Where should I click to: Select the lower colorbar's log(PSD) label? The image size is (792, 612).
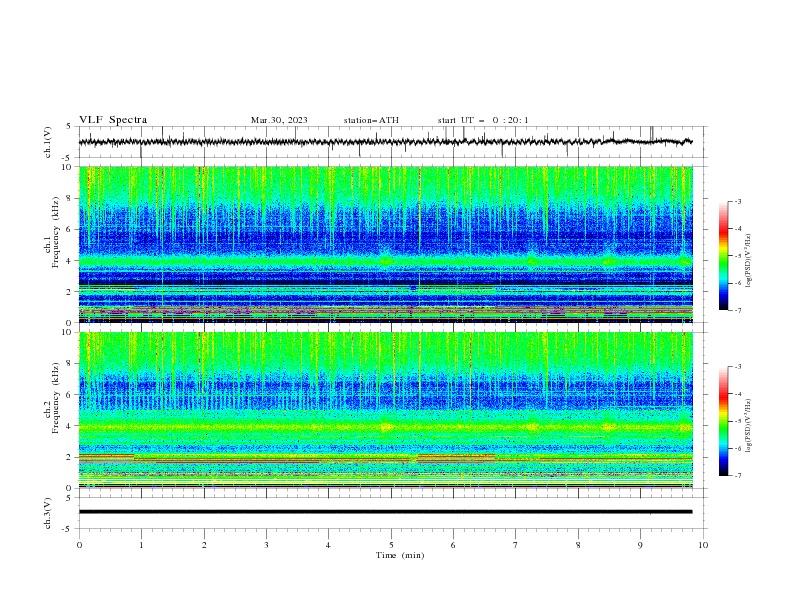[x=749, y=426]
